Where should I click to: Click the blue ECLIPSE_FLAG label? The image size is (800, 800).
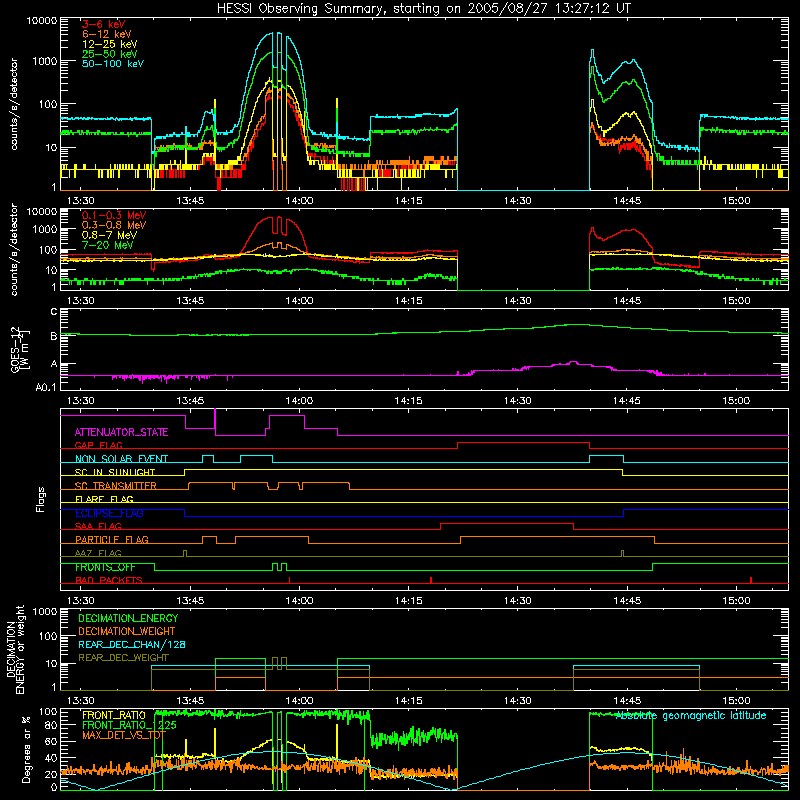click(x=109, y=513)
